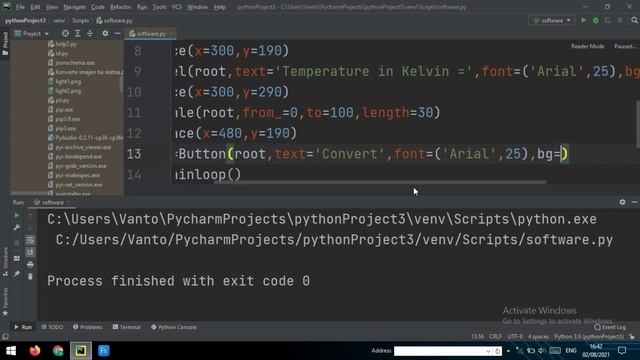Open Structure tool window on left edge
The image size is (640, 360).
tap(5, 262)
